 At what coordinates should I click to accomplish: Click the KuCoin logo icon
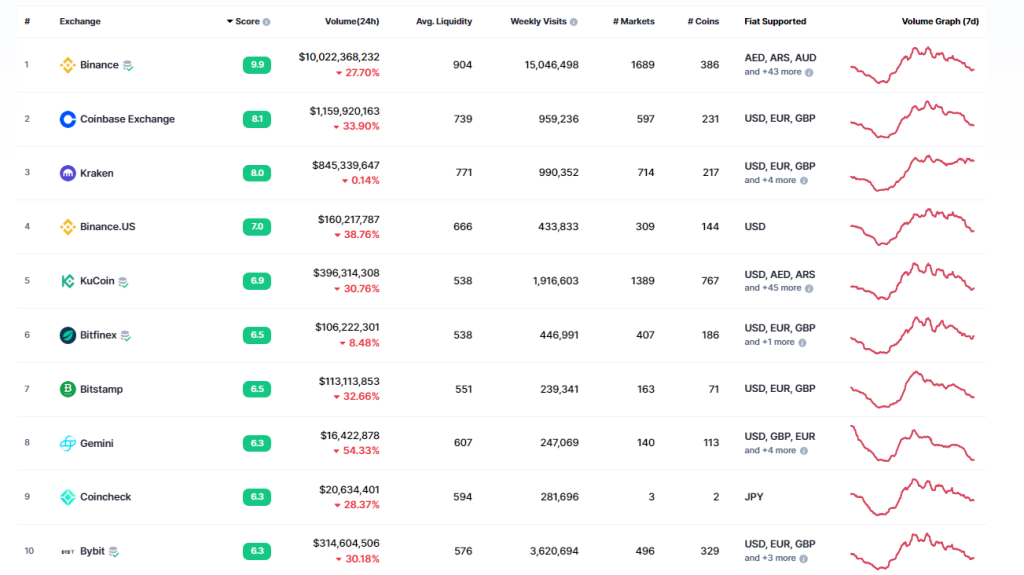point(67,281)
